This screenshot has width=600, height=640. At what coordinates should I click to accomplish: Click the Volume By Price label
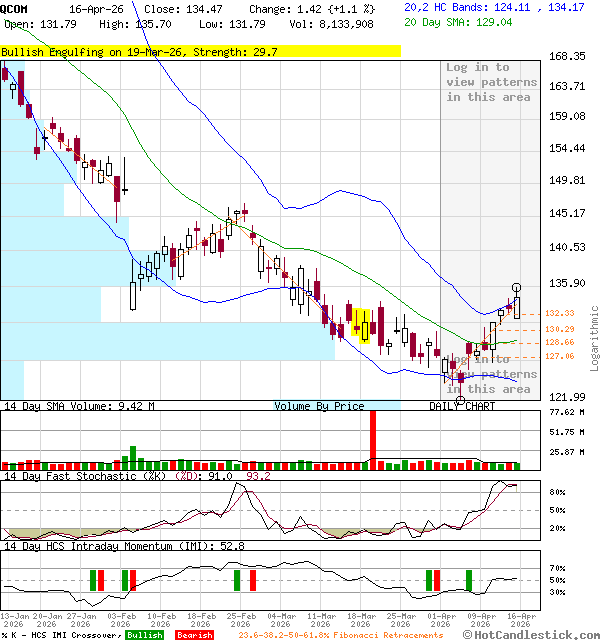[320, 406]
